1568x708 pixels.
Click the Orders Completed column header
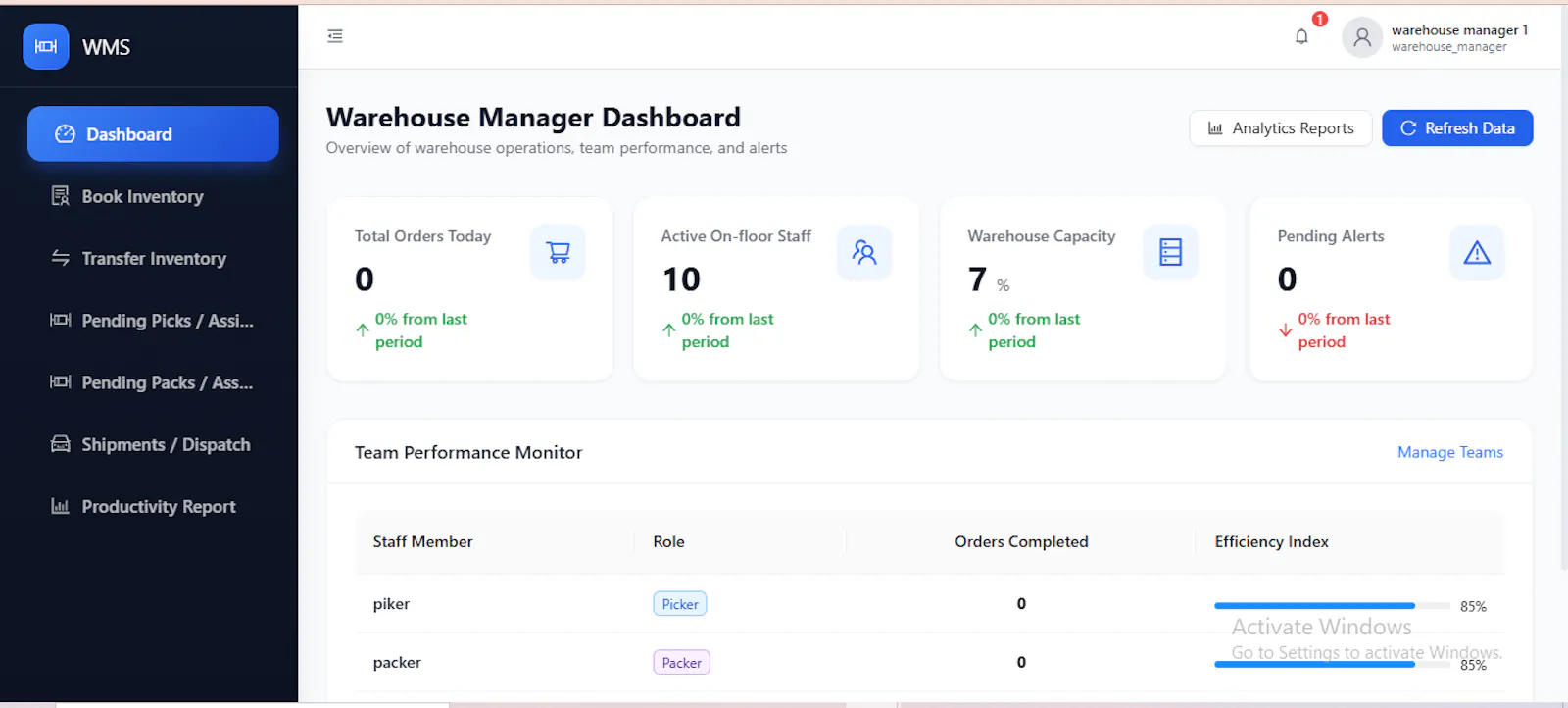(1021, 541)
